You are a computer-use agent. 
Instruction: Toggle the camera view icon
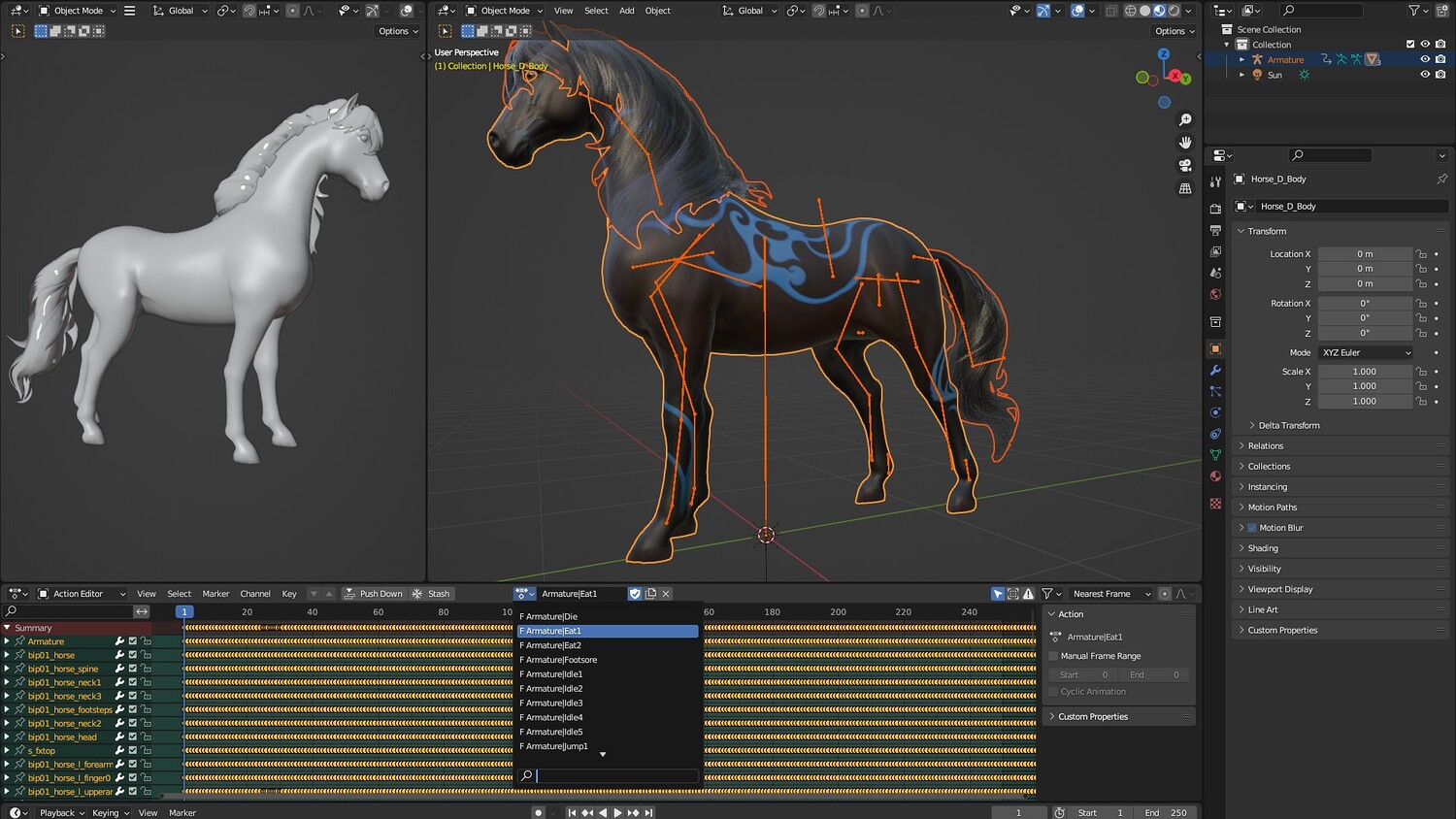1185,166
